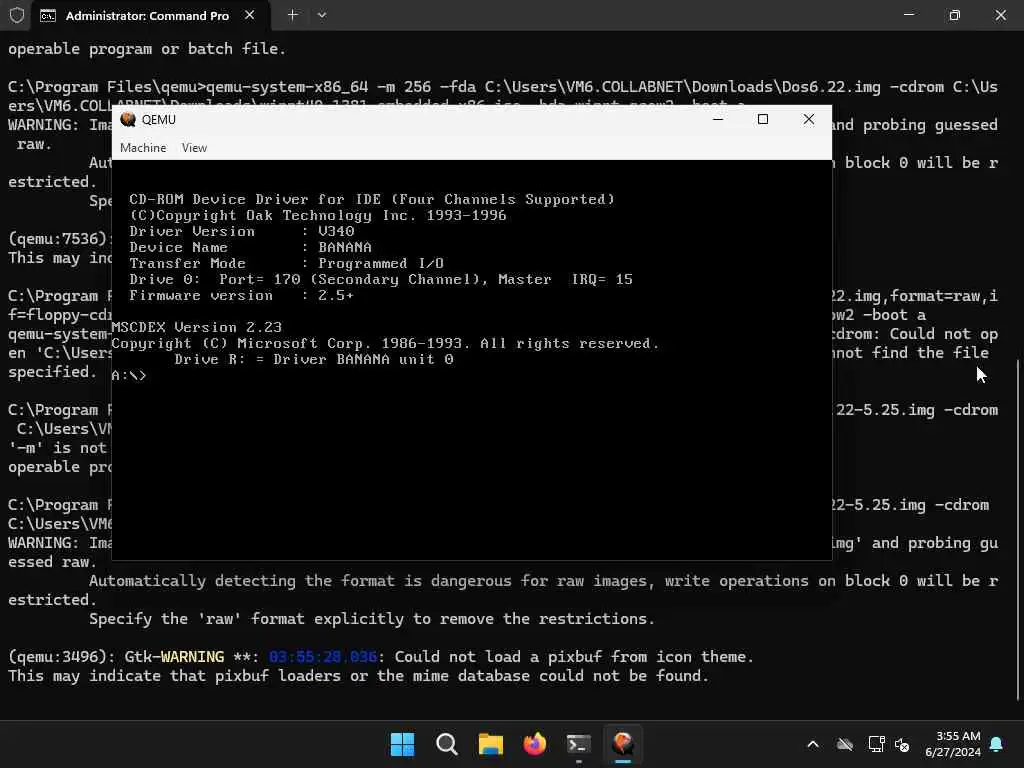
Task: Open the View menu in QEMU
Action: coord(194,148)
